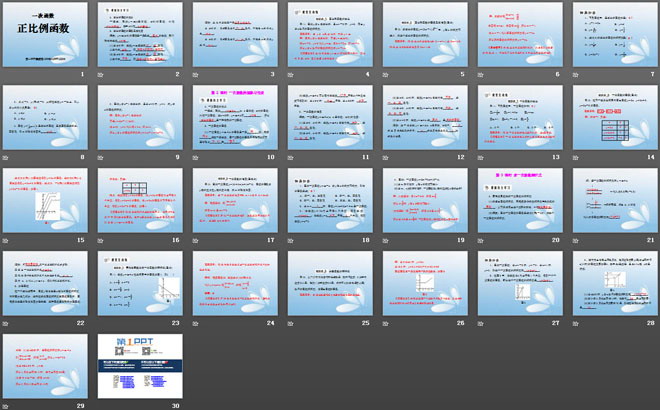Select slide 18 thumbnail
The image size is (660, 410).
[330, 200]
